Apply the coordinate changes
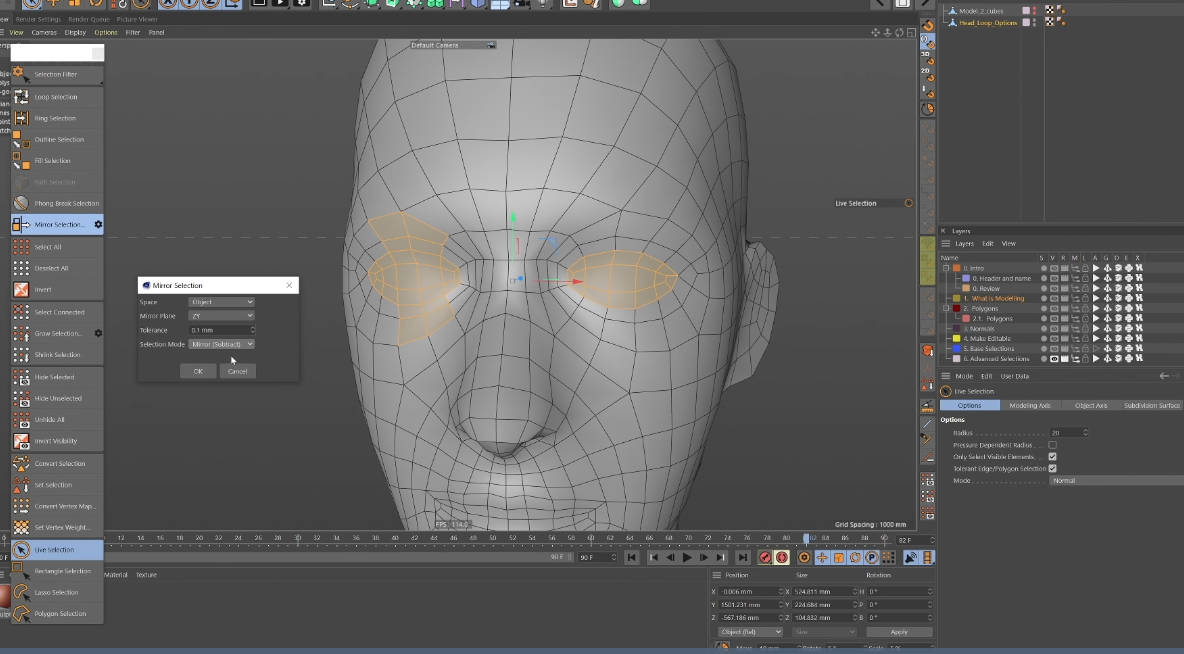Image resolution: width=1184 pixels, height=654 pixels. pyautogui.click(x=899, y=632)
